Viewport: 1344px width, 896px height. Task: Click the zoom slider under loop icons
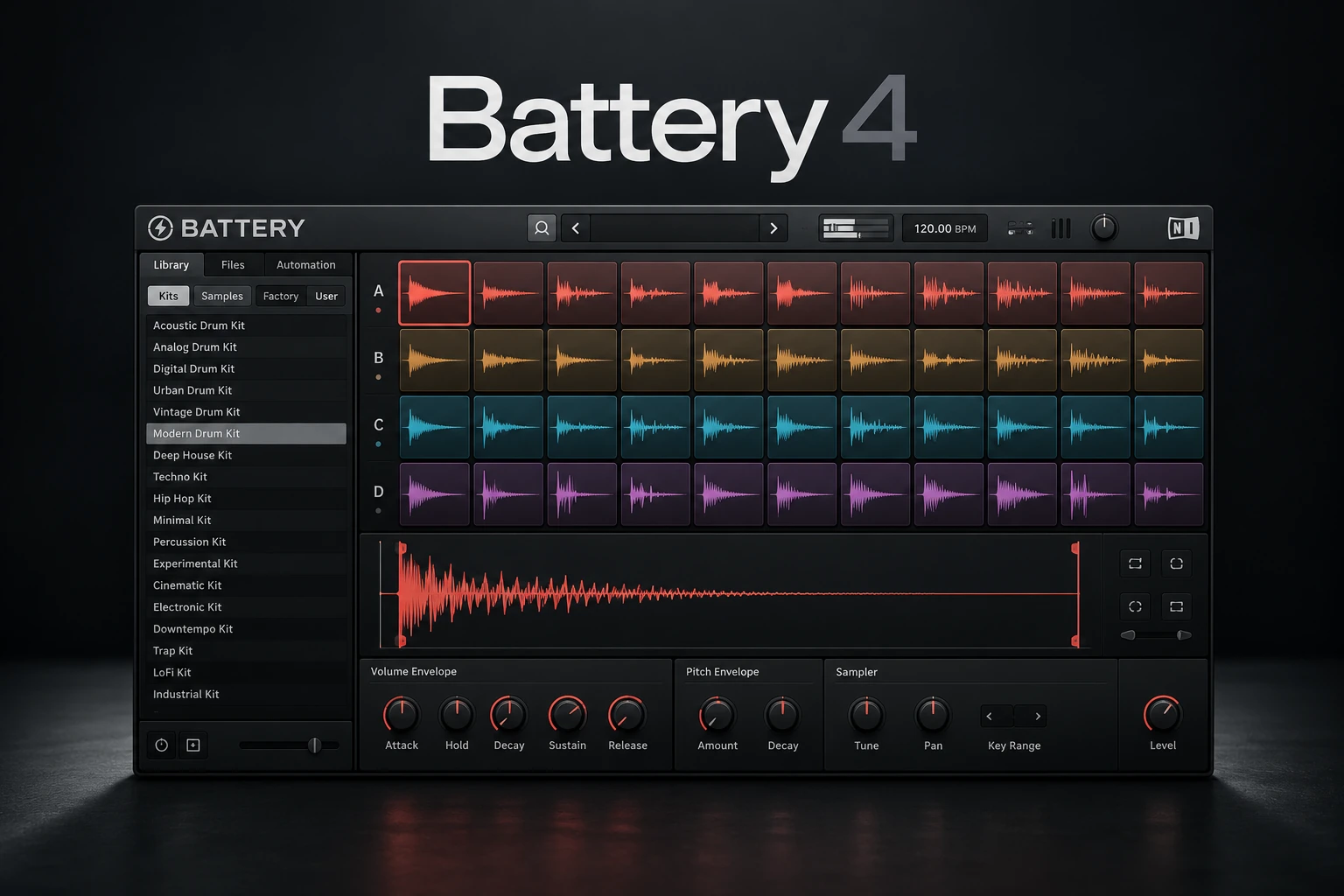[x=1156, y=635]
